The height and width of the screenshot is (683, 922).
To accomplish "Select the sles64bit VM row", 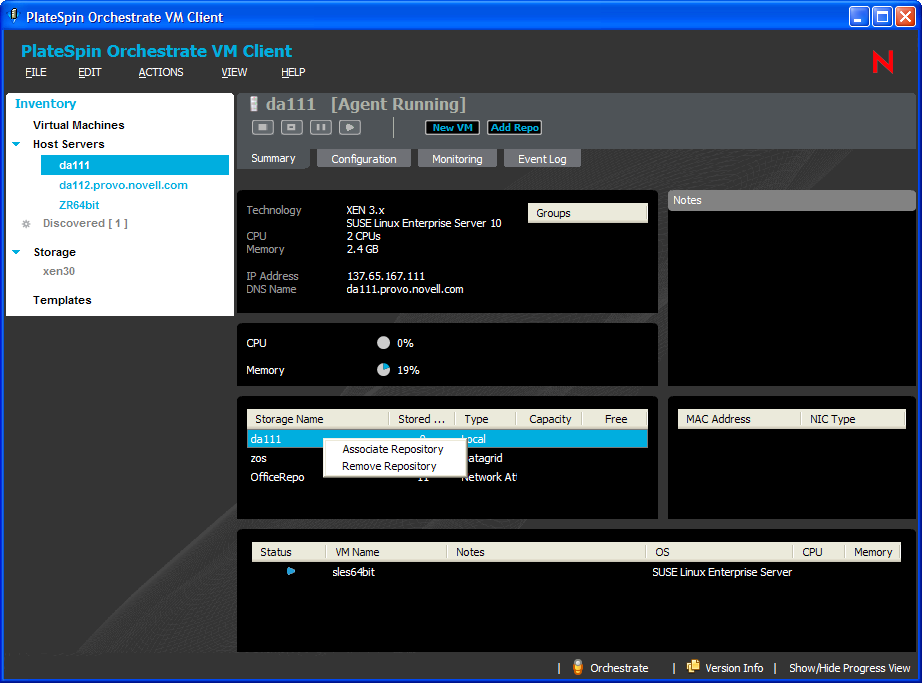I will [x=576, y=572].
